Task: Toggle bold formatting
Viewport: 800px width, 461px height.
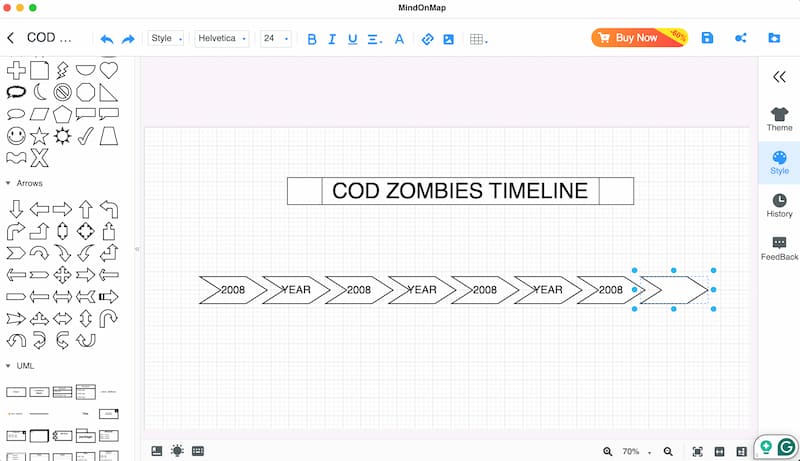Action: (x=312, y=39)
